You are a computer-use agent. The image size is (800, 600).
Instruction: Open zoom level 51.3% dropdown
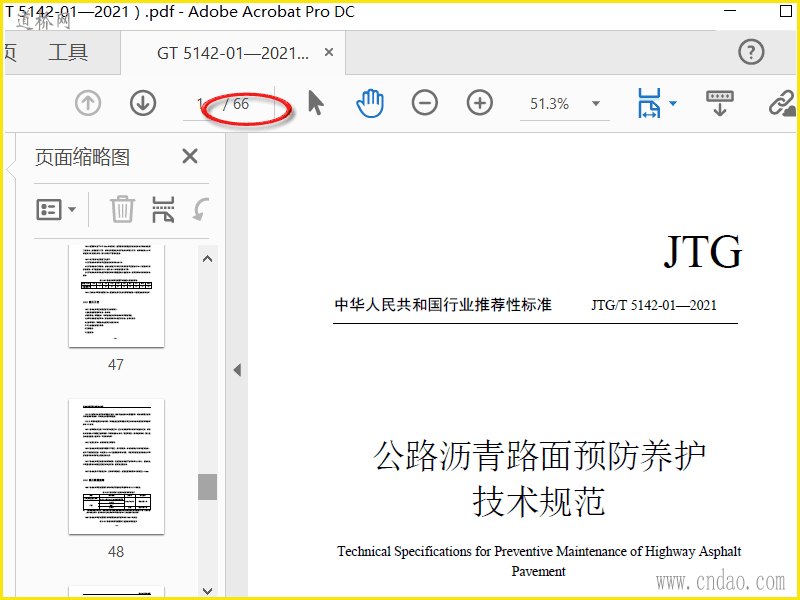point(595,104)
